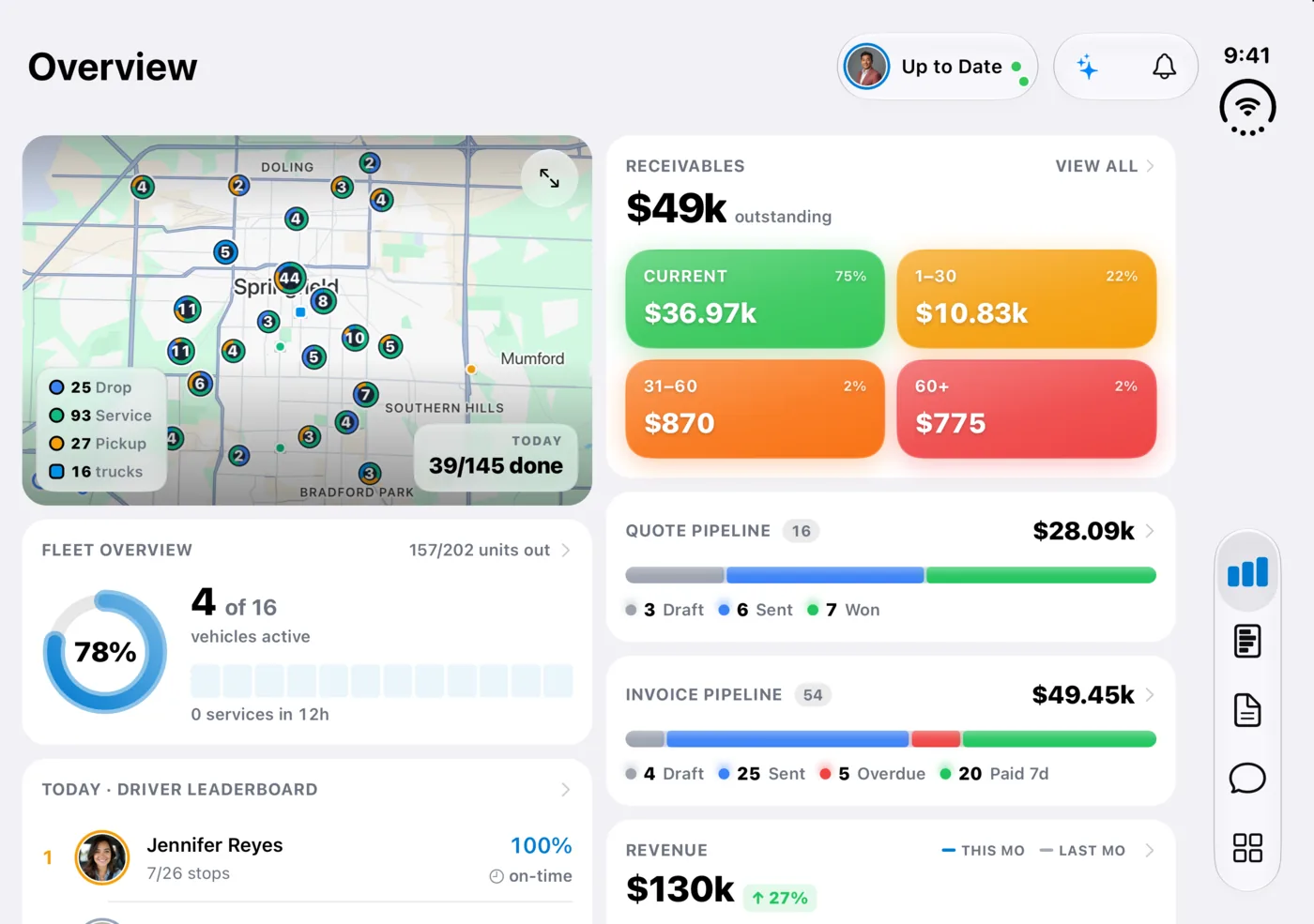Click the quote pipeline count badge 16

[801, 531]
